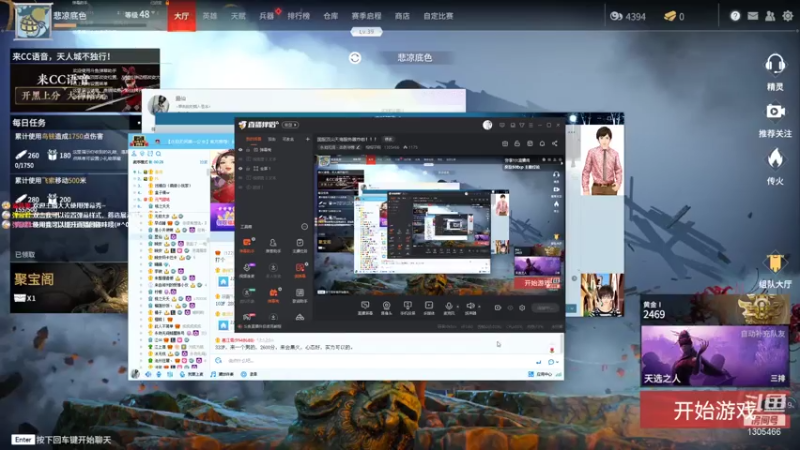Click the 推荐关注 camera icon

(x=775, y=111)
